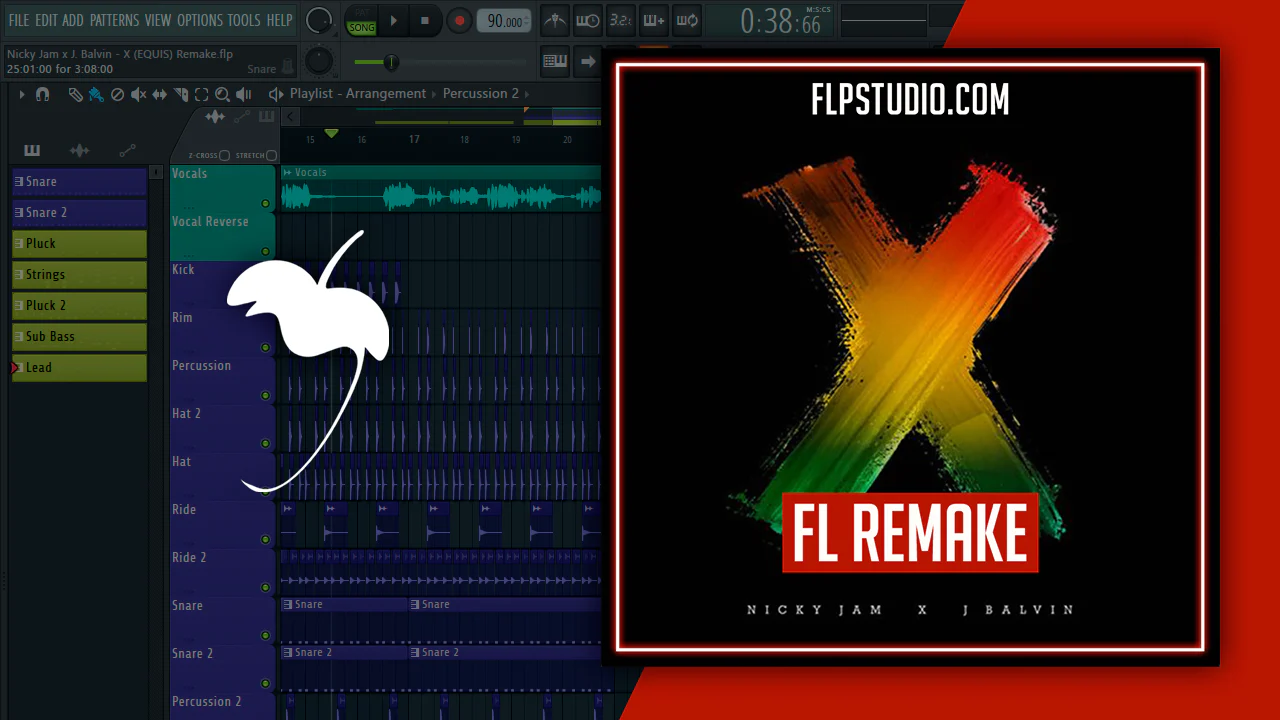
Task: Open the FILE menu
Action: click(x=19, y=20)
